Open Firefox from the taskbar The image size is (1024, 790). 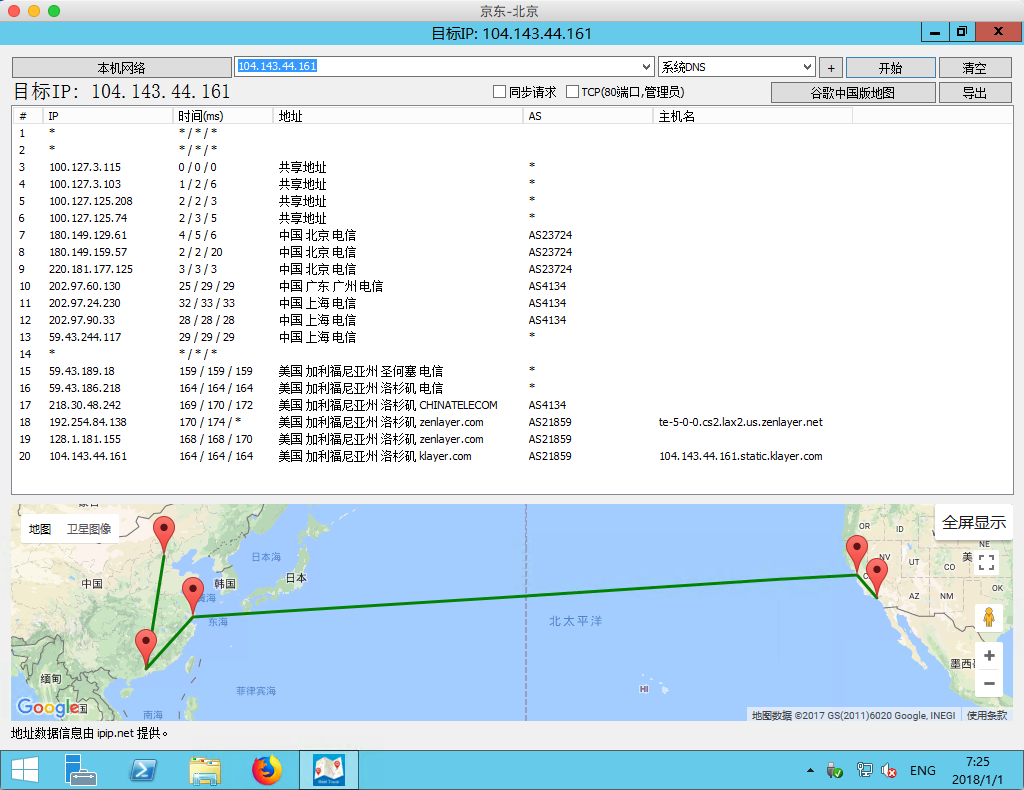pos(267,770)
